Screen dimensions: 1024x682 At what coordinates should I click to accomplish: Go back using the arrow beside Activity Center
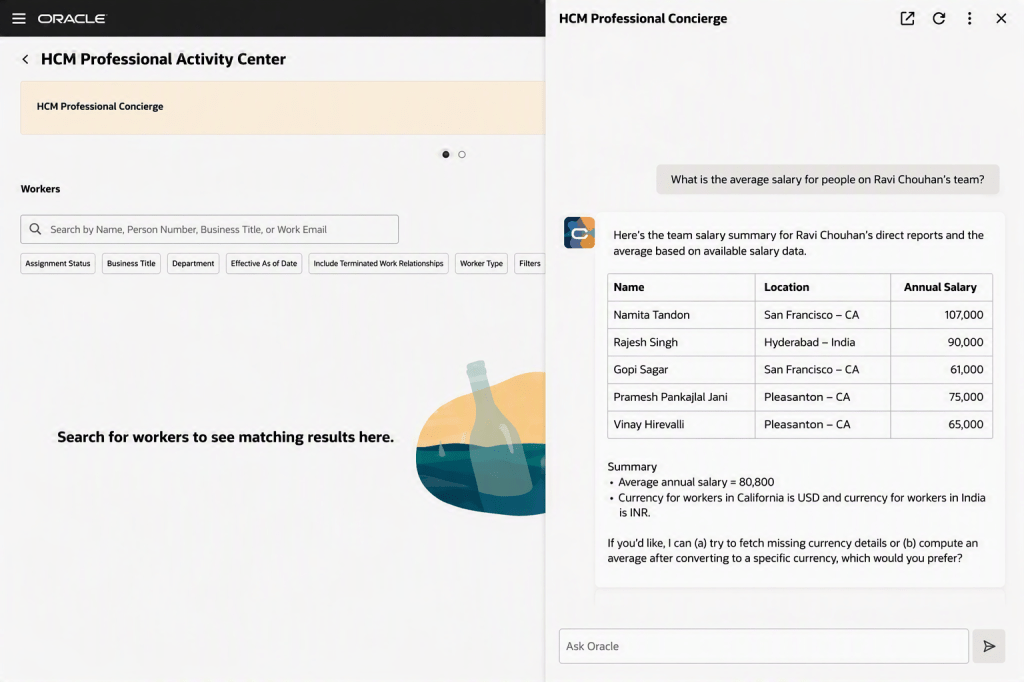coord(25,59)
